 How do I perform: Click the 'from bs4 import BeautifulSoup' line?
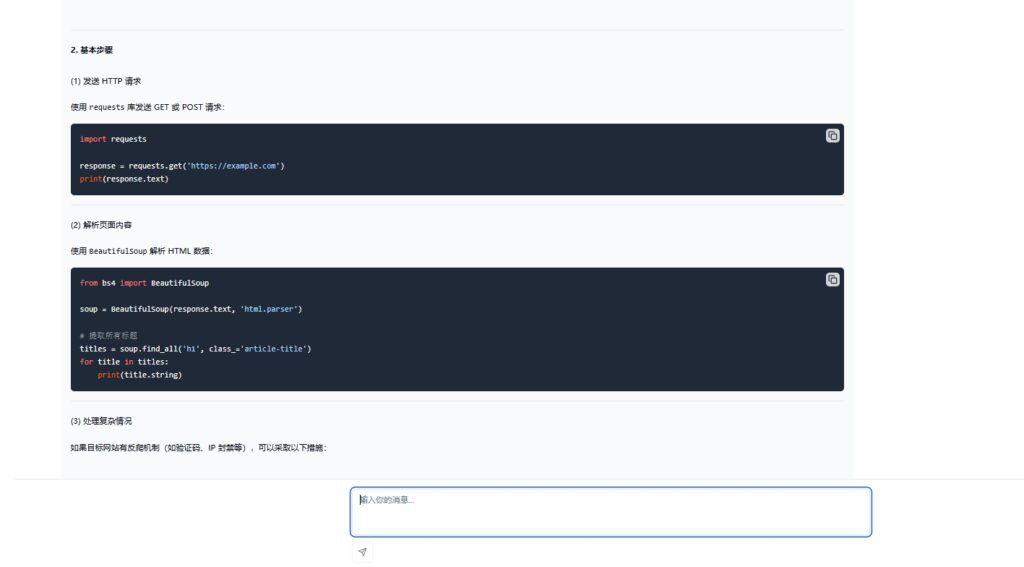144,283
